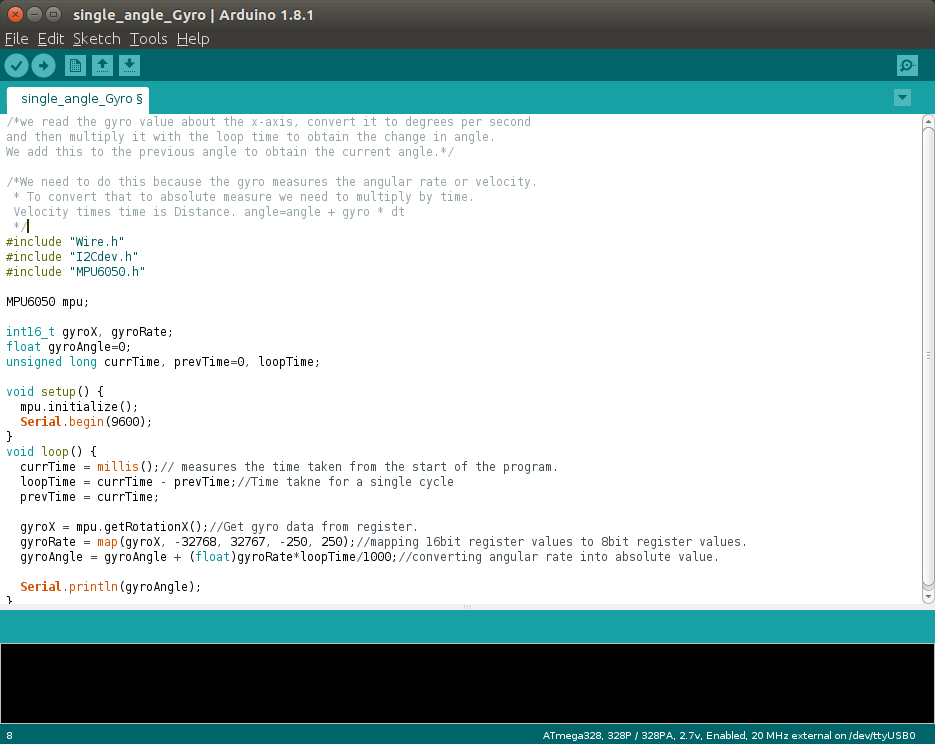Click the 'mpu.initialize();' line
Screen dimensions: 935x744
[79, 407]
